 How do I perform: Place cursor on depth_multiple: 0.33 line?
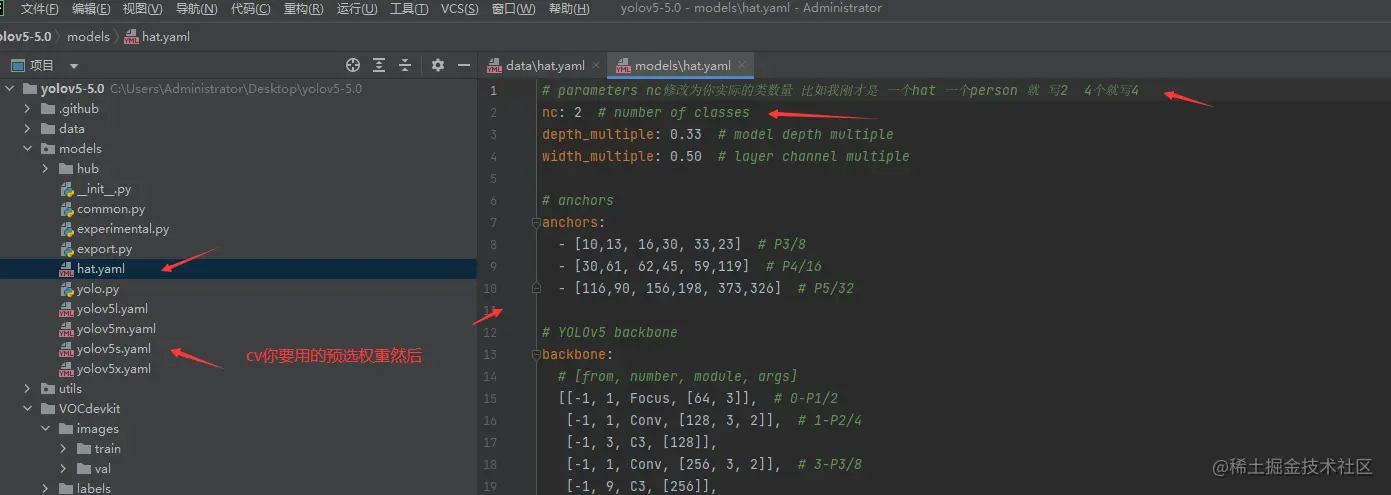coord(717,134)
